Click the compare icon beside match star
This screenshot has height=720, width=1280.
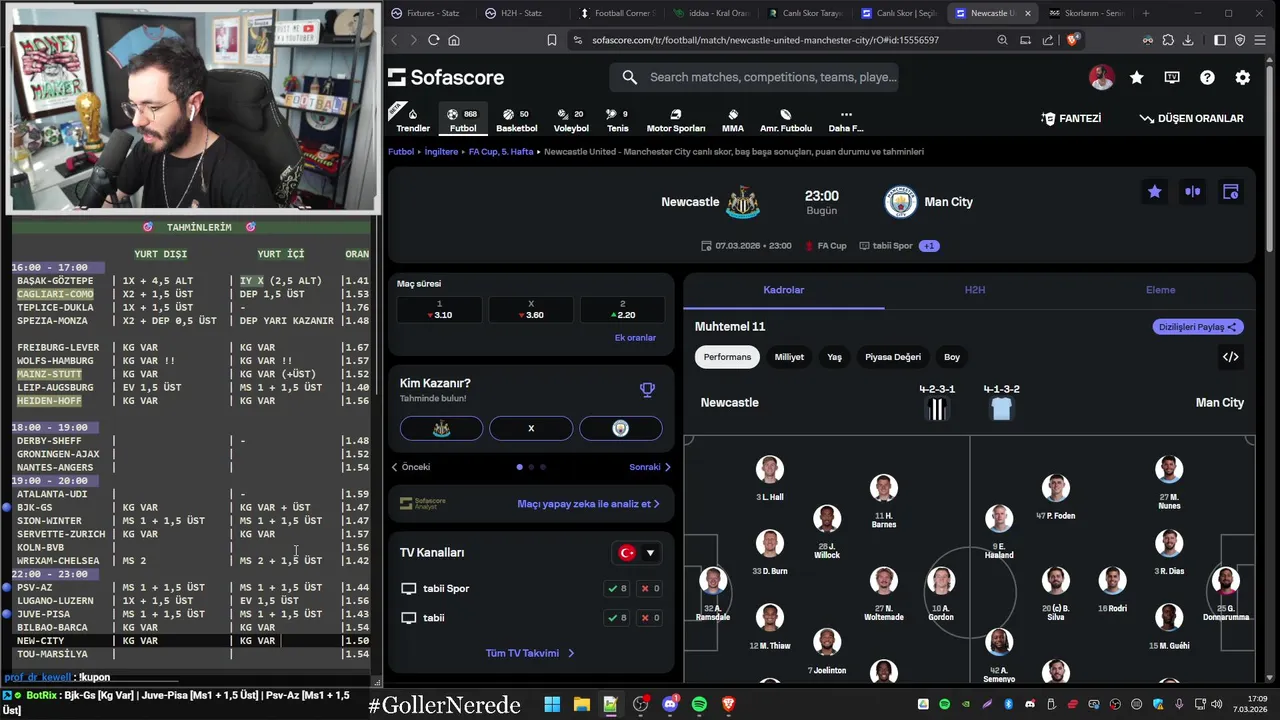[x=1193, y=191]
